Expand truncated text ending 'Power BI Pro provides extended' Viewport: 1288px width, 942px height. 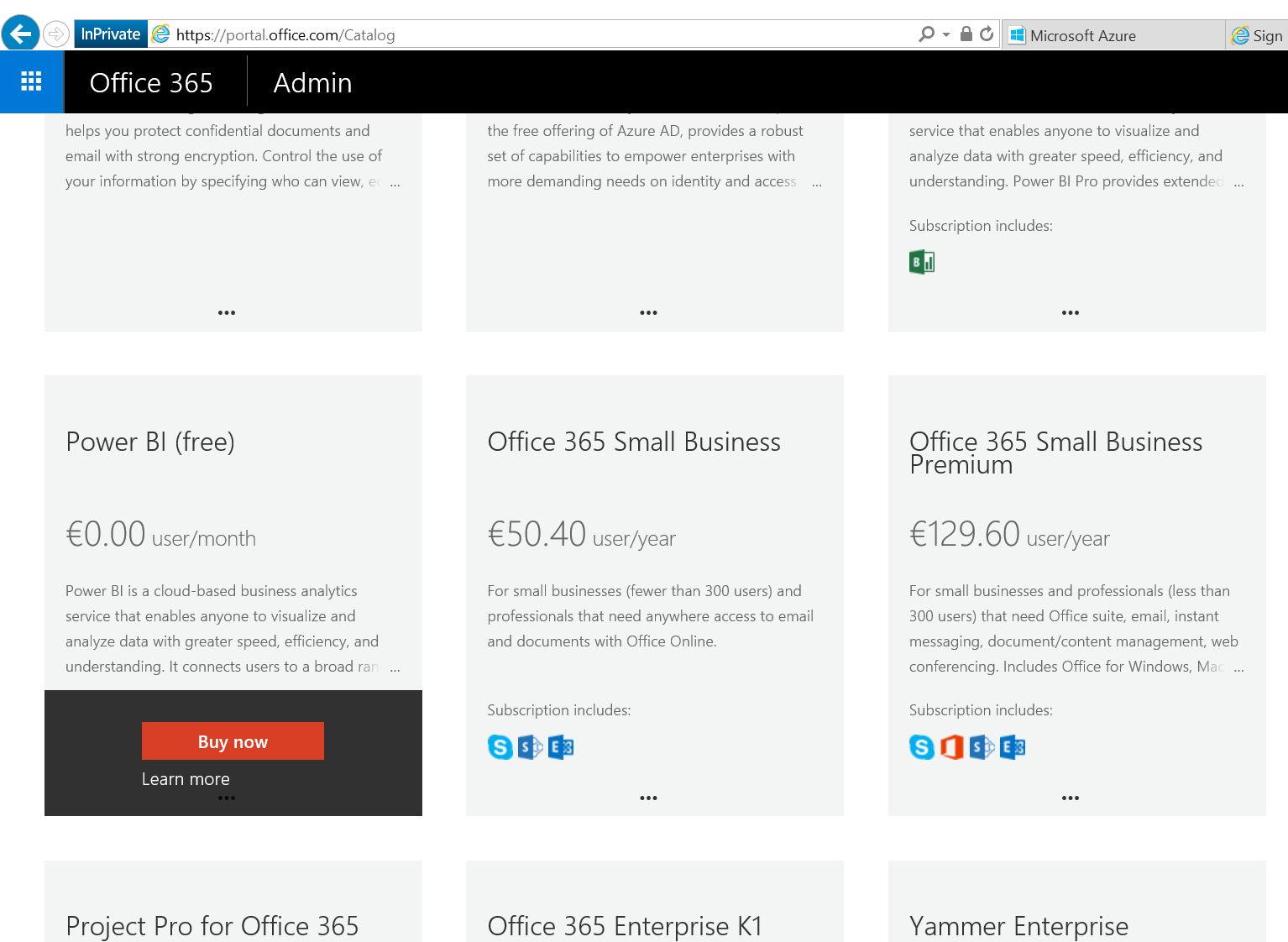click(x=1238, y=184)
